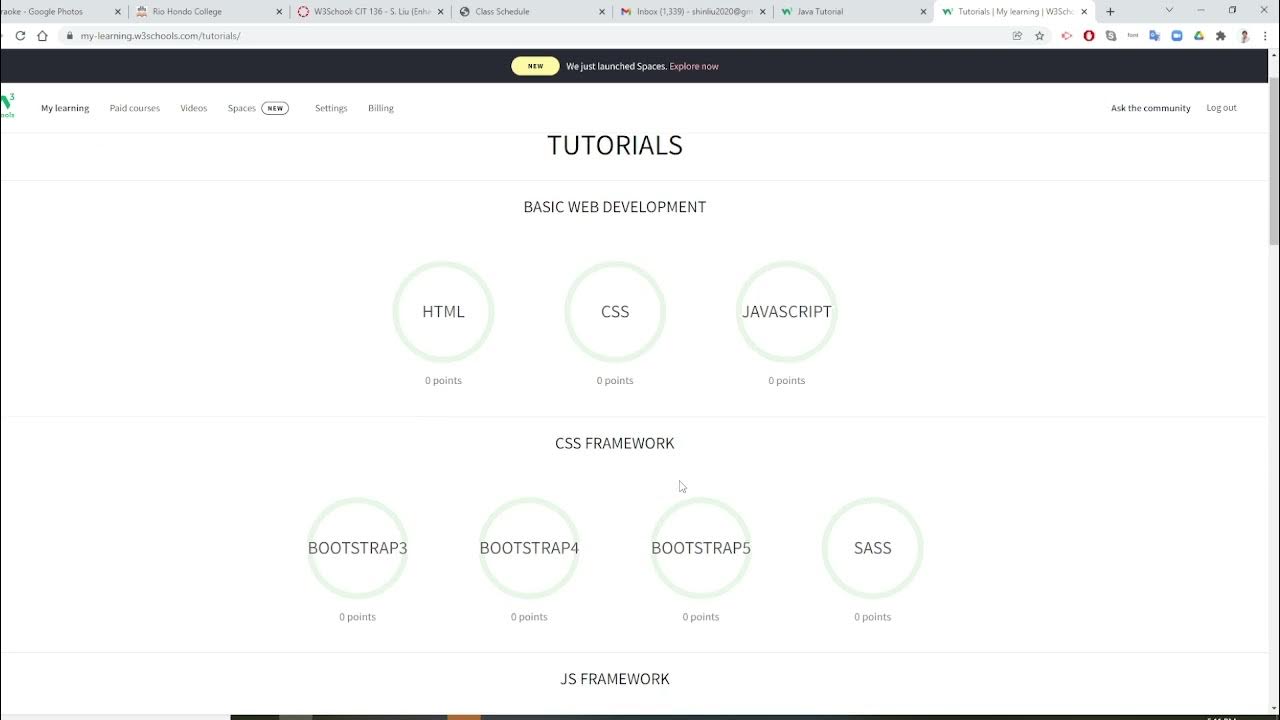Open My learning in the navigation
The height and width of the screenshot is (720, 1280).
click(x=65, y=108)
